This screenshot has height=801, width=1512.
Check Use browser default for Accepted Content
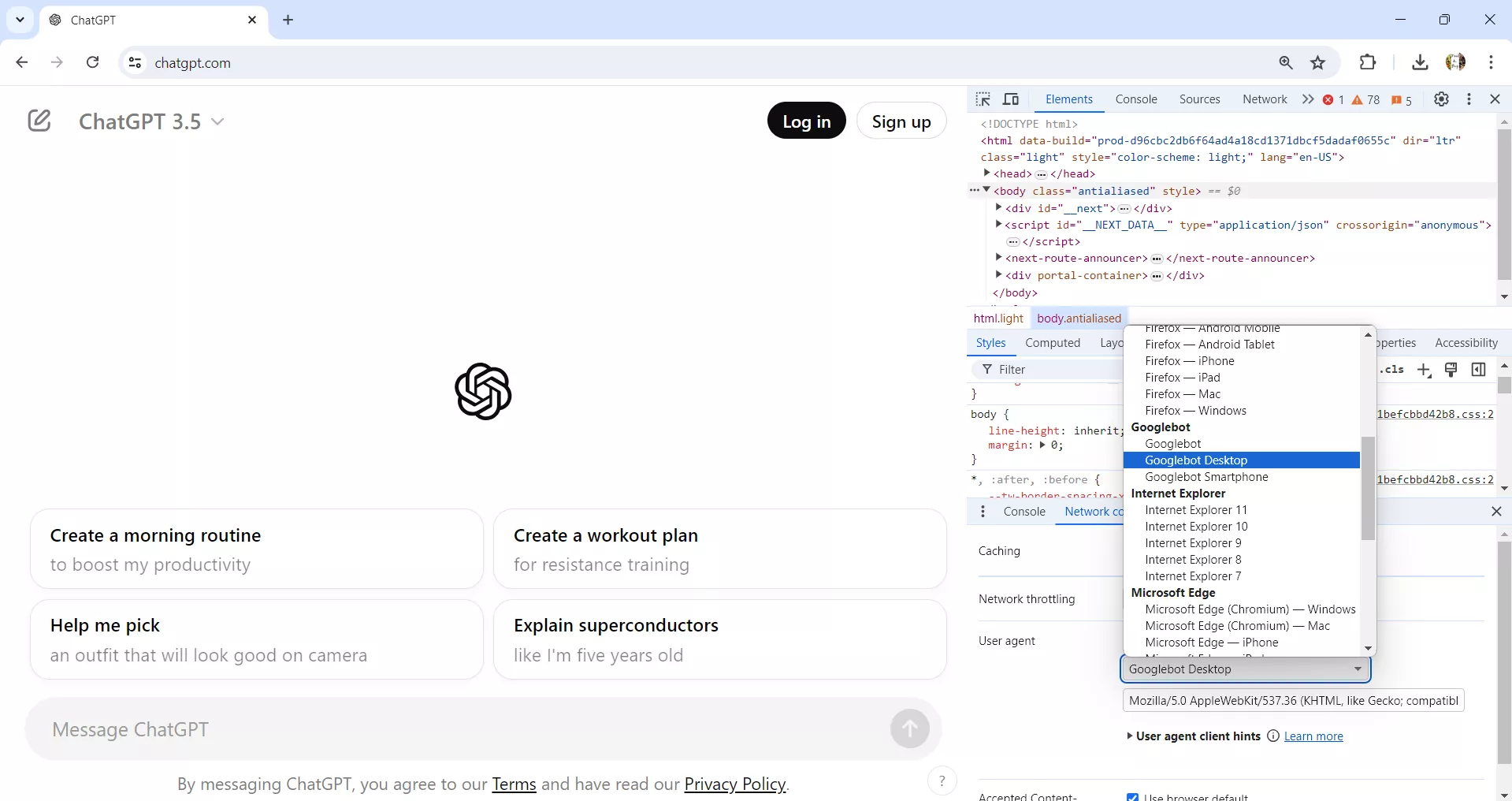click(1132, 797)
